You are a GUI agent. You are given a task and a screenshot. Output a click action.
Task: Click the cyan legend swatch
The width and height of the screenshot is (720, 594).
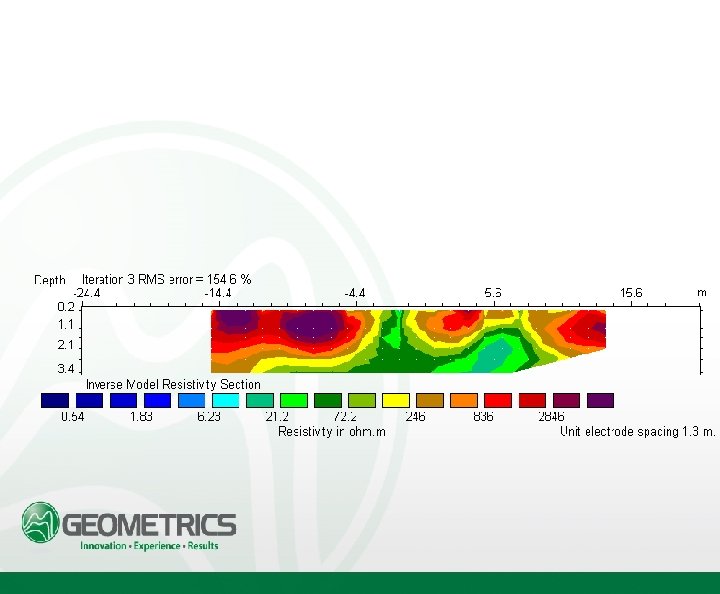(x=225, y=400)
